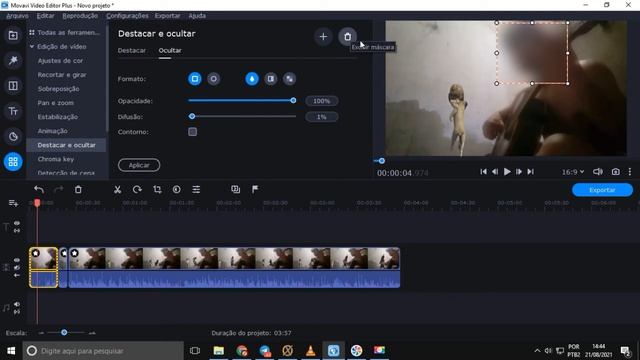Viewport: 640px width, 360px height.
Task: Click the blue Exportar button
Action: tap(602, 190)
